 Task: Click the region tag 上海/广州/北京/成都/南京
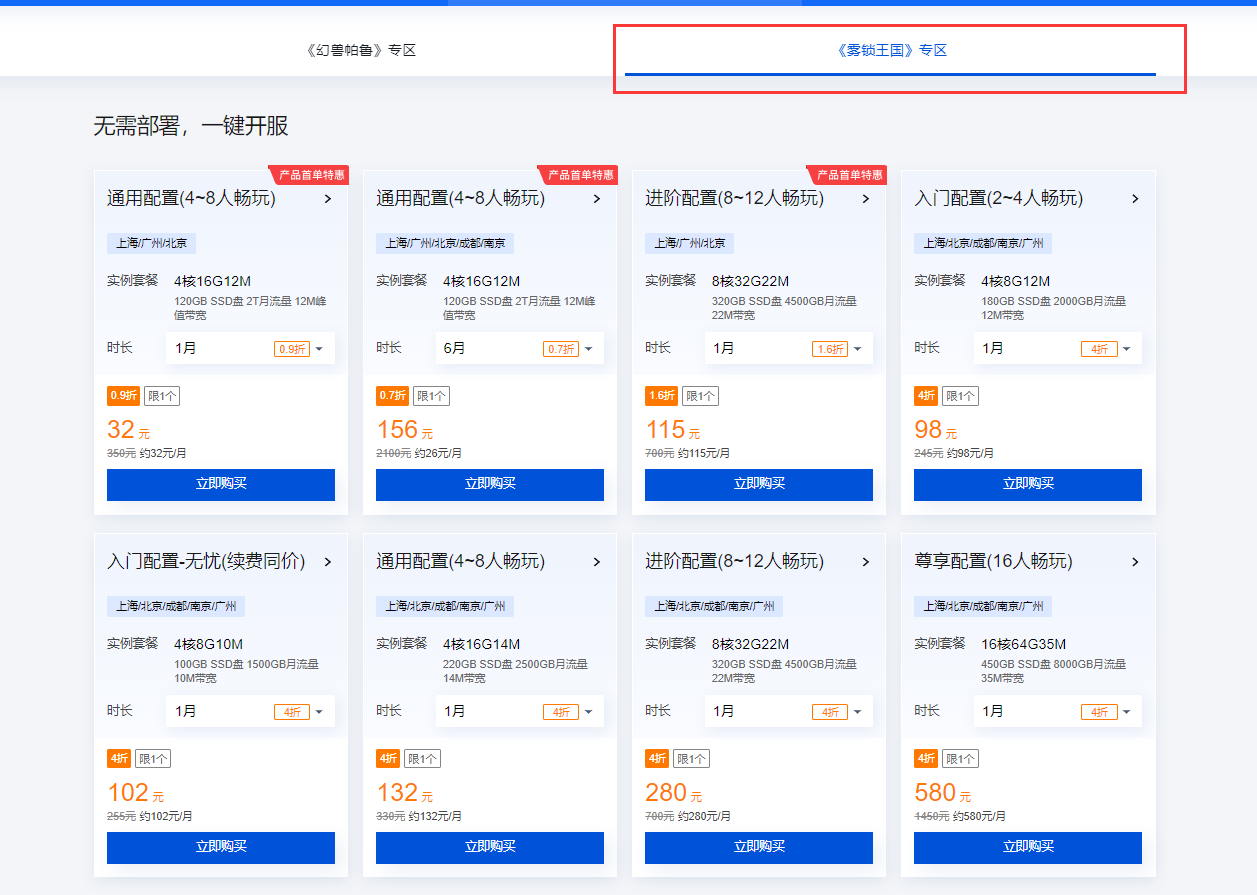pyautogui.click(x=445, y=243)
